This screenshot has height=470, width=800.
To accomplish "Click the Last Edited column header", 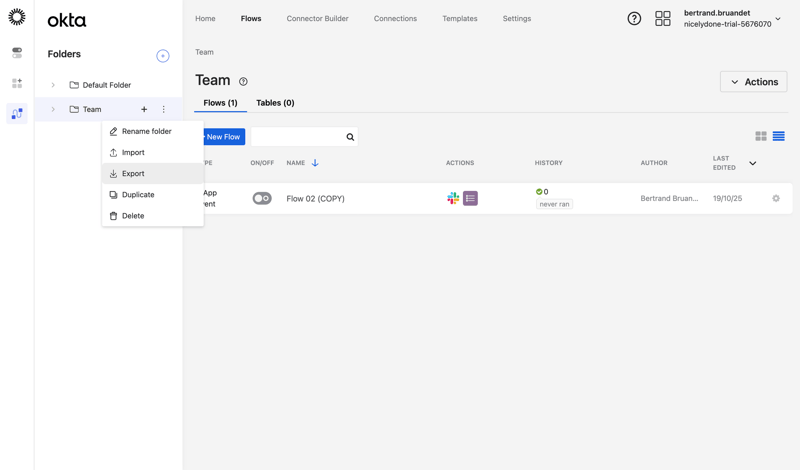I will pos(724,163).
